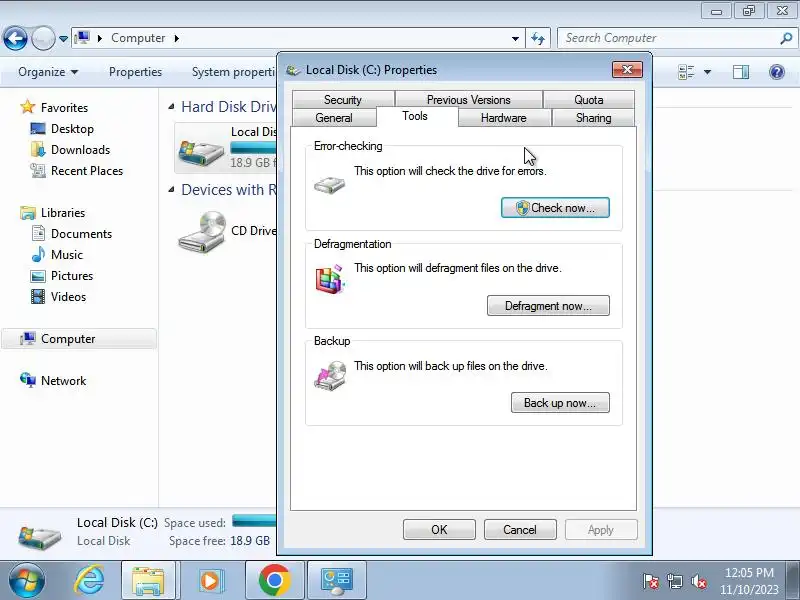
Task: Select the Tools tab
Action: point(415,116)
